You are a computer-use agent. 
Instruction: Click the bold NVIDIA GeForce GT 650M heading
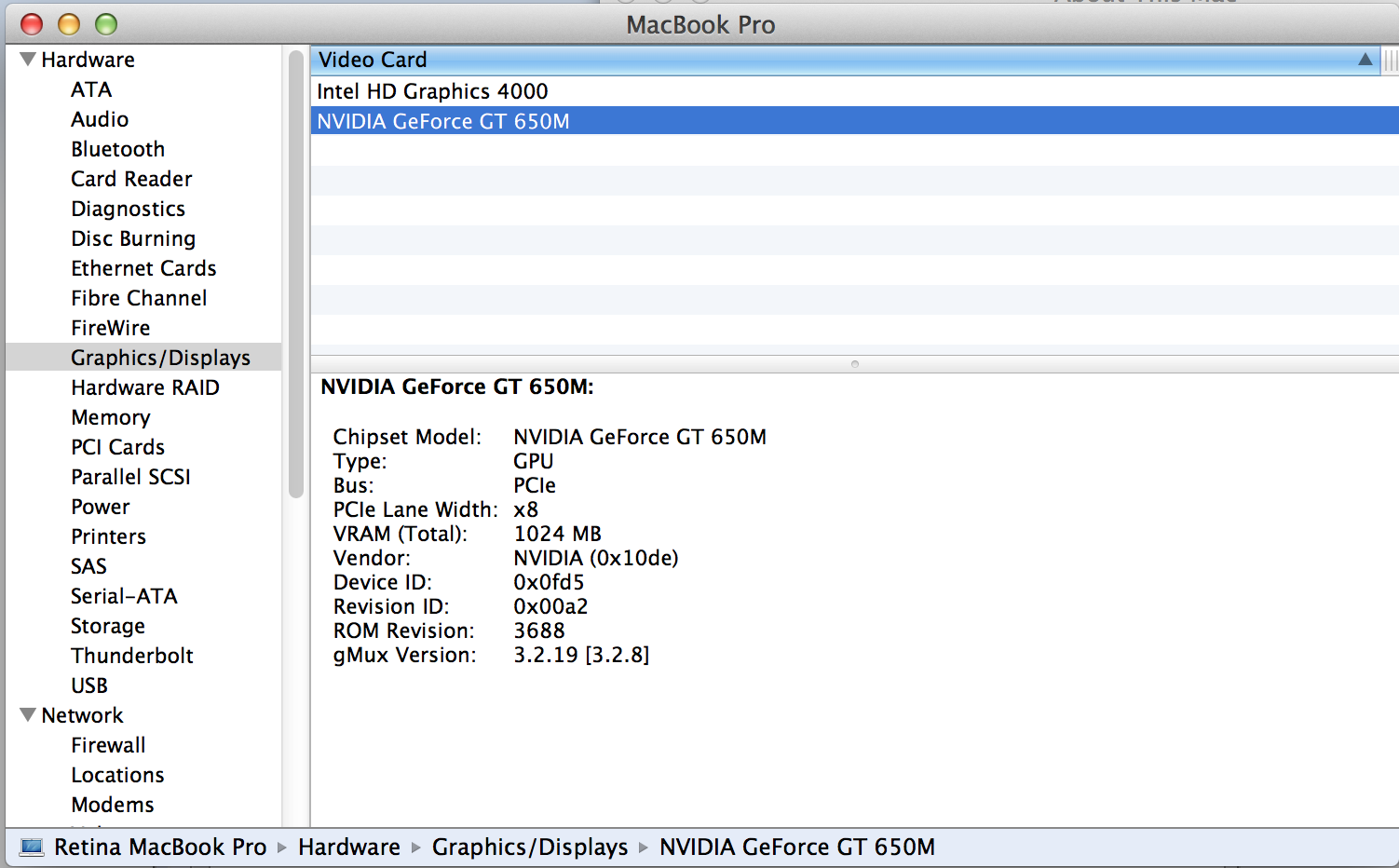tap(457, 387)
